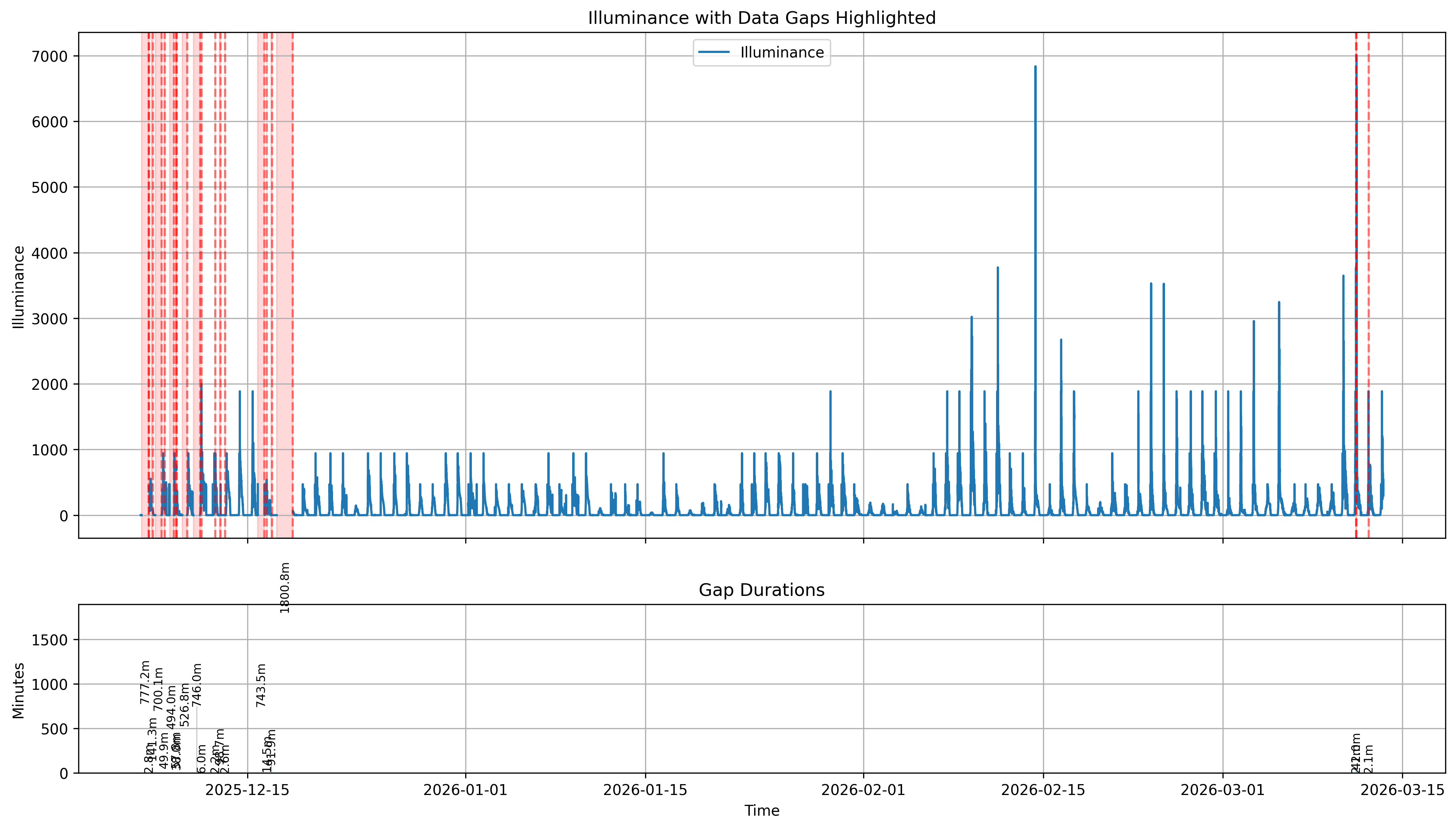Click the 2.1m gap label at right
The height and width of the screenshot is (829, 1456).
(x=1369, y=759)
